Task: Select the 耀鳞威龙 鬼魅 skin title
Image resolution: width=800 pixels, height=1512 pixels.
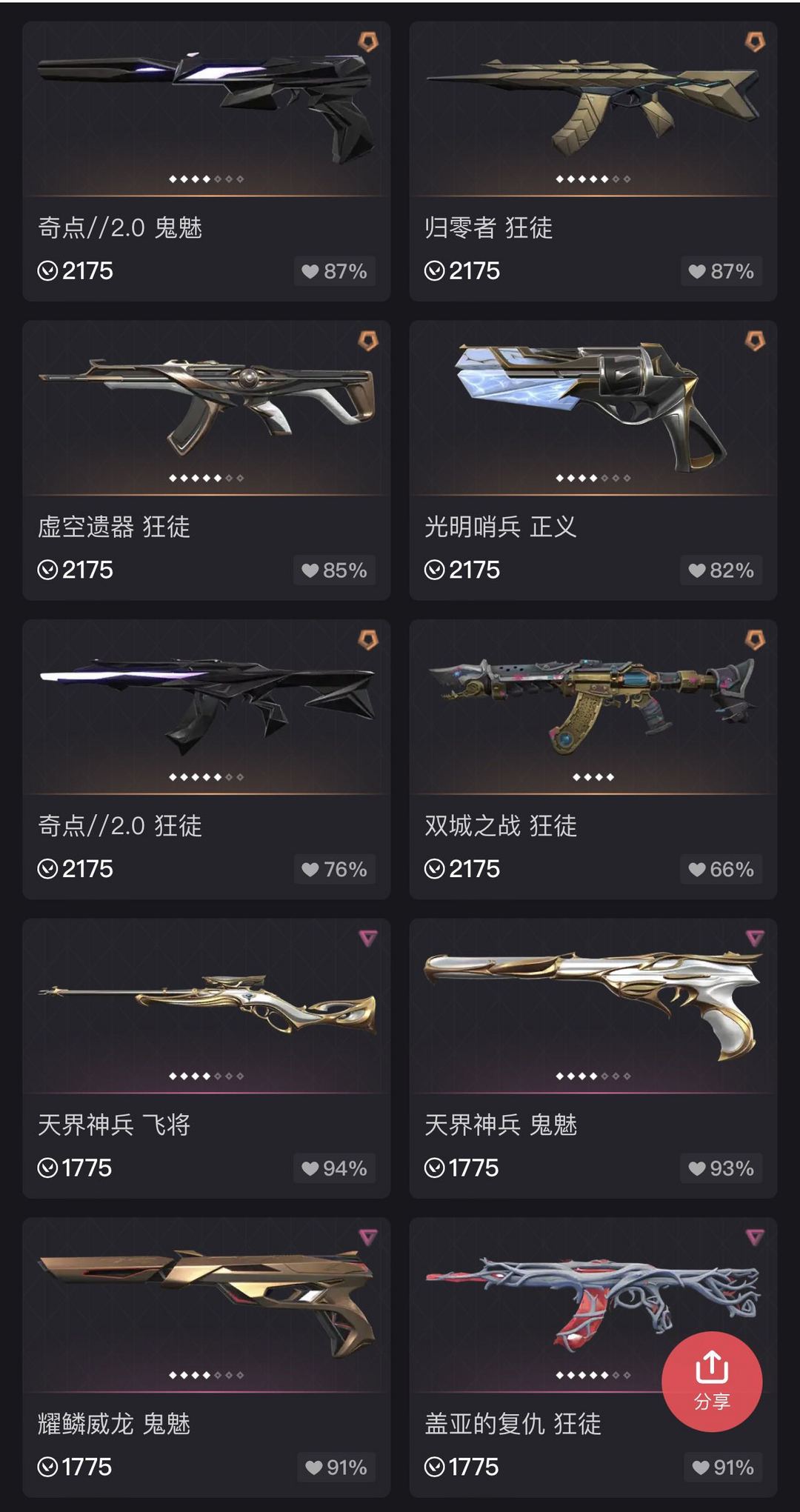Action: click(114, 1423)
